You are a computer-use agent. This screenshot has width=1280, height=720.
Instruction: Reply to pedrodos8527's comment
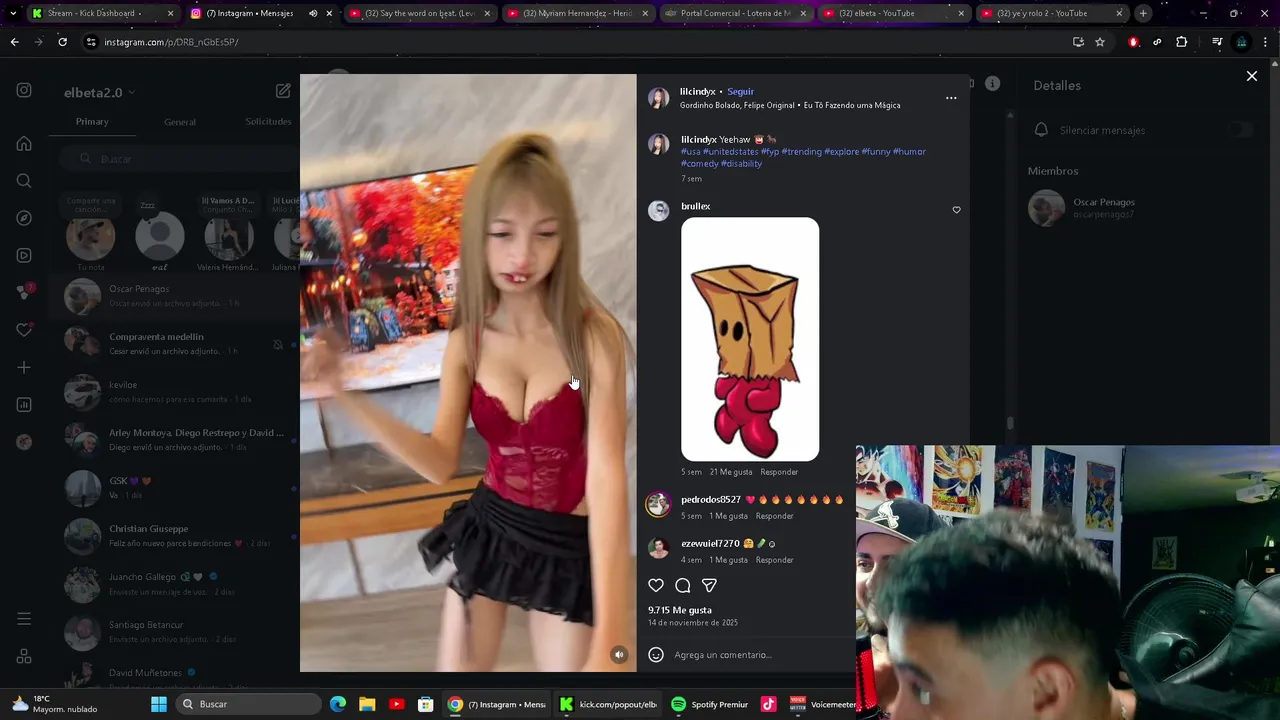tap(775, 516)
